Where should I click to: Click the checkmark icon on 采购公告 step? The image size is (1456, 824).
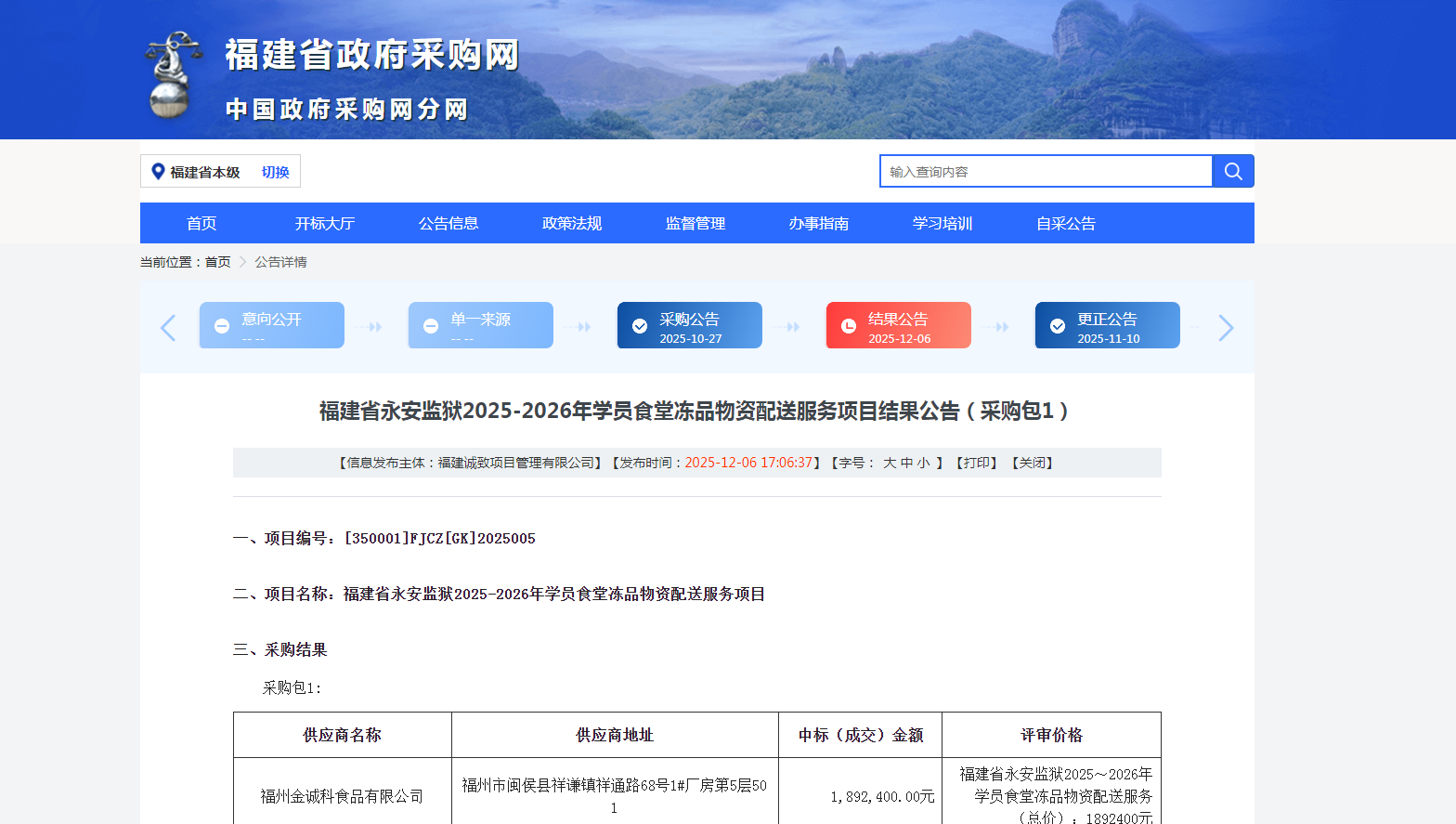coord(640,326)
